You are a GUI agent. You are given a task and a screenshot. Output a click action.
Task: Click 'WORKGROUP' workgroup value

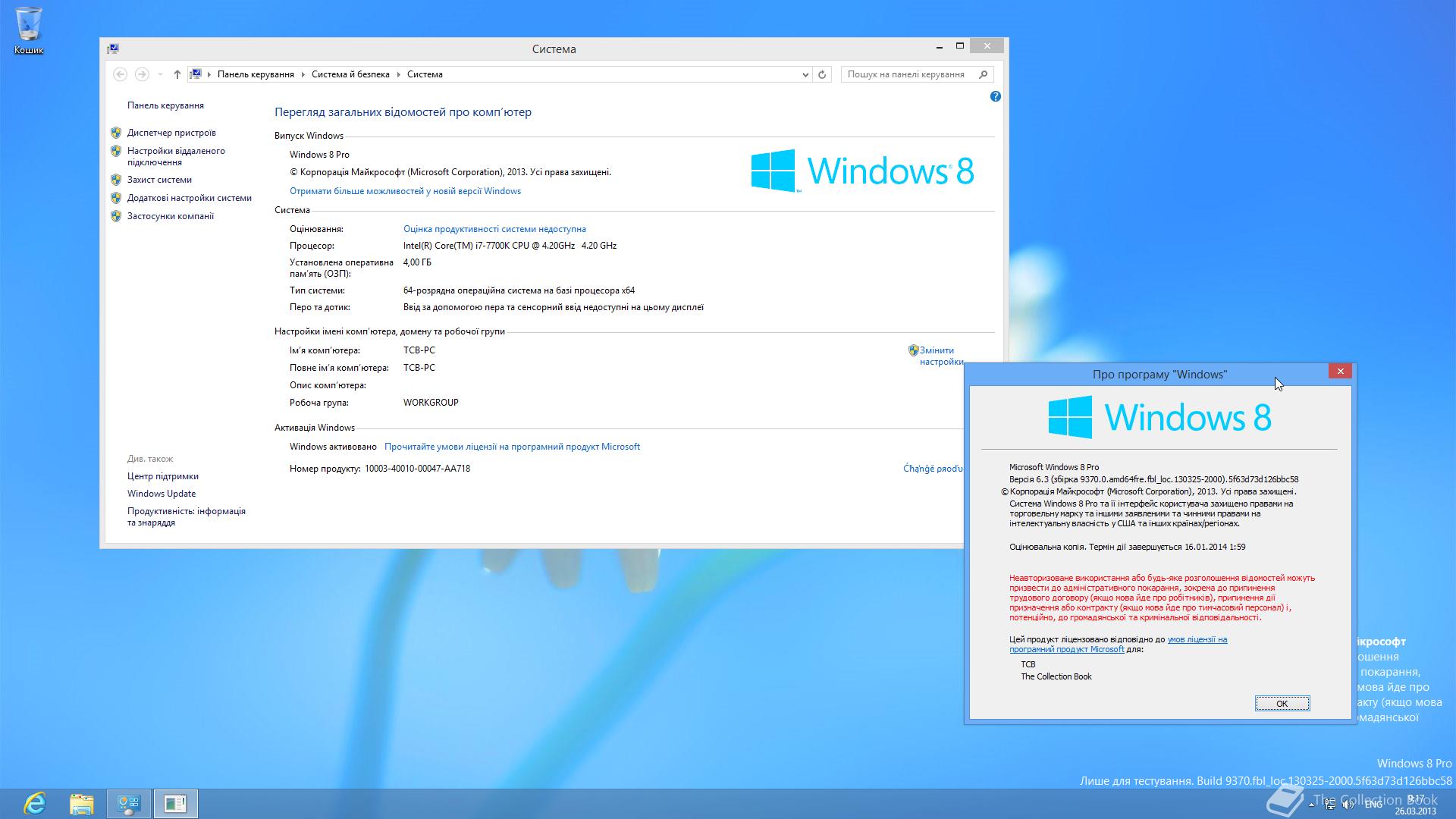coord(431,403)
